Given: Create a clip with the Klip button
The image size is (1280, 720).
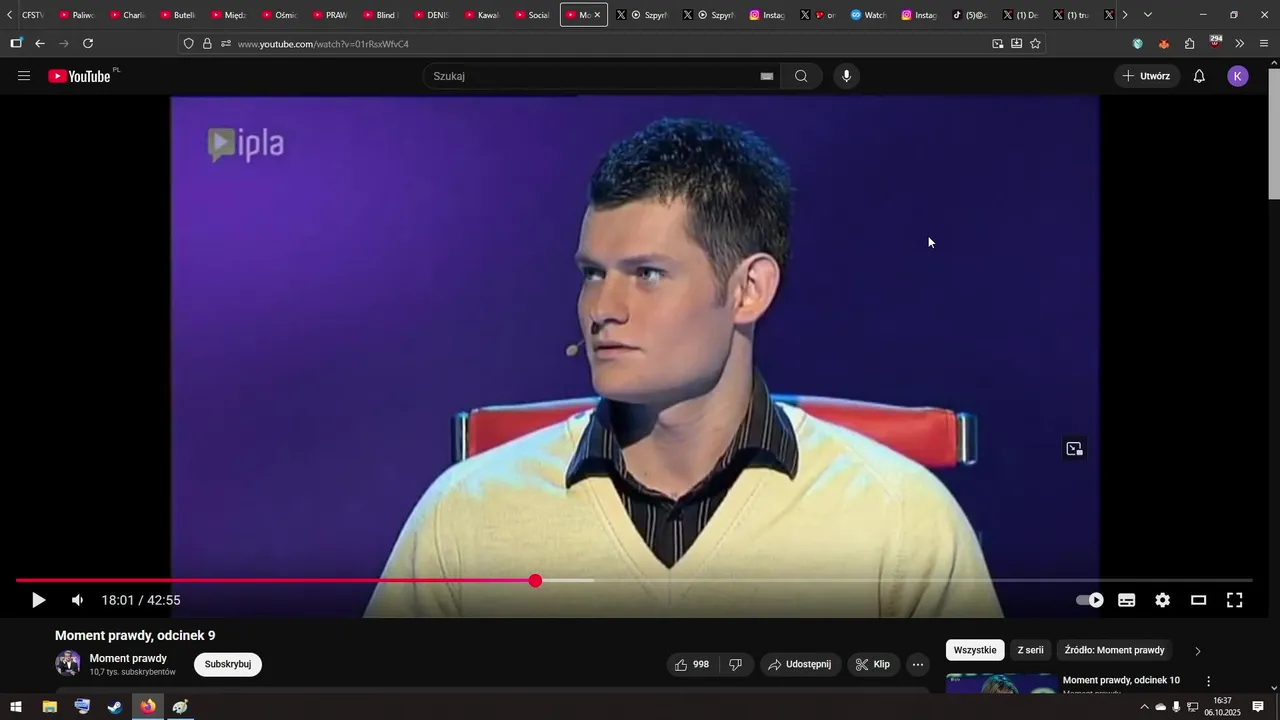Looking at the screenshot, I should point(873,664).
